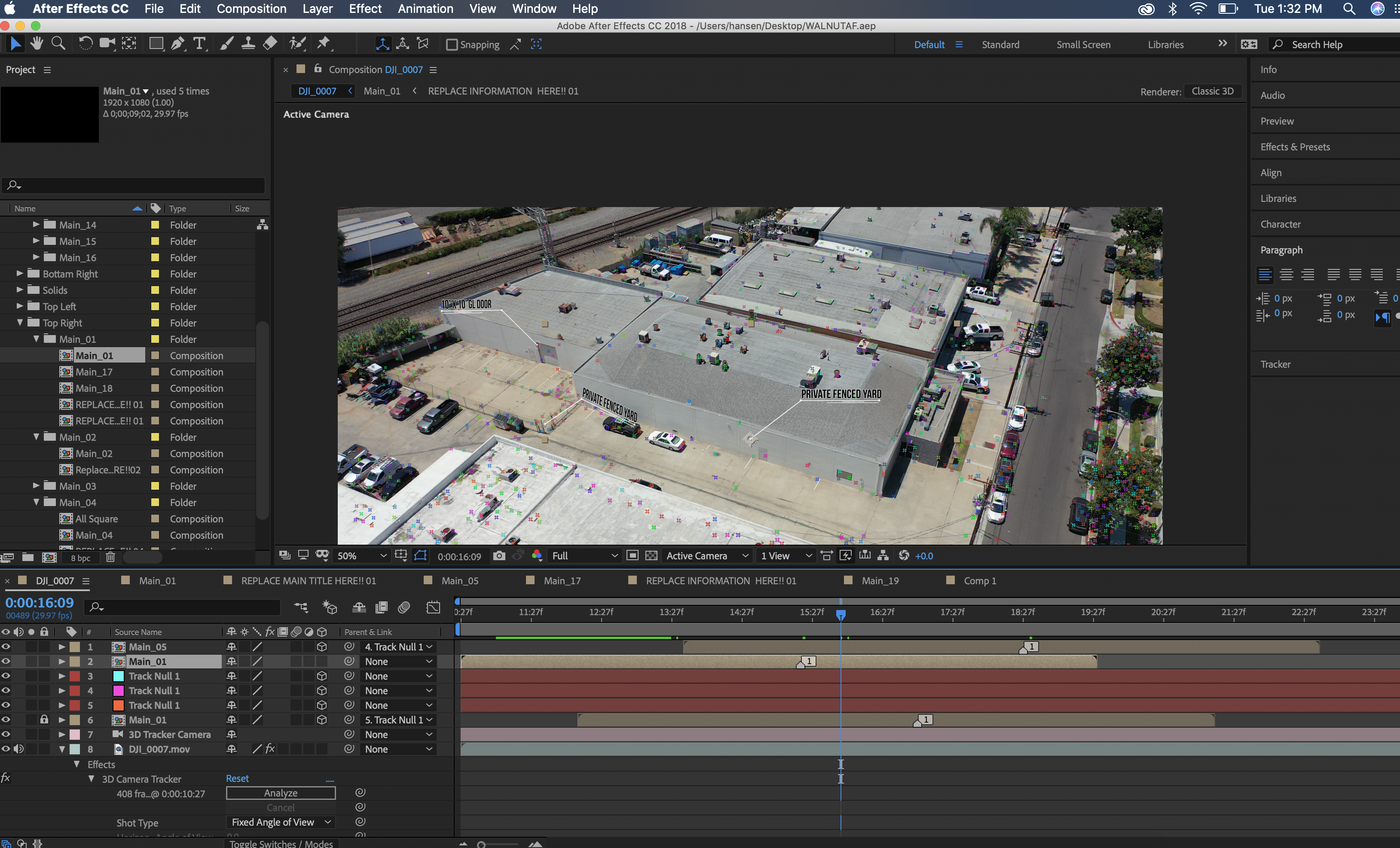Screen dimensions: 1400x848
Task: Click red label color of layer 4
Action: (x=74, y=690)
